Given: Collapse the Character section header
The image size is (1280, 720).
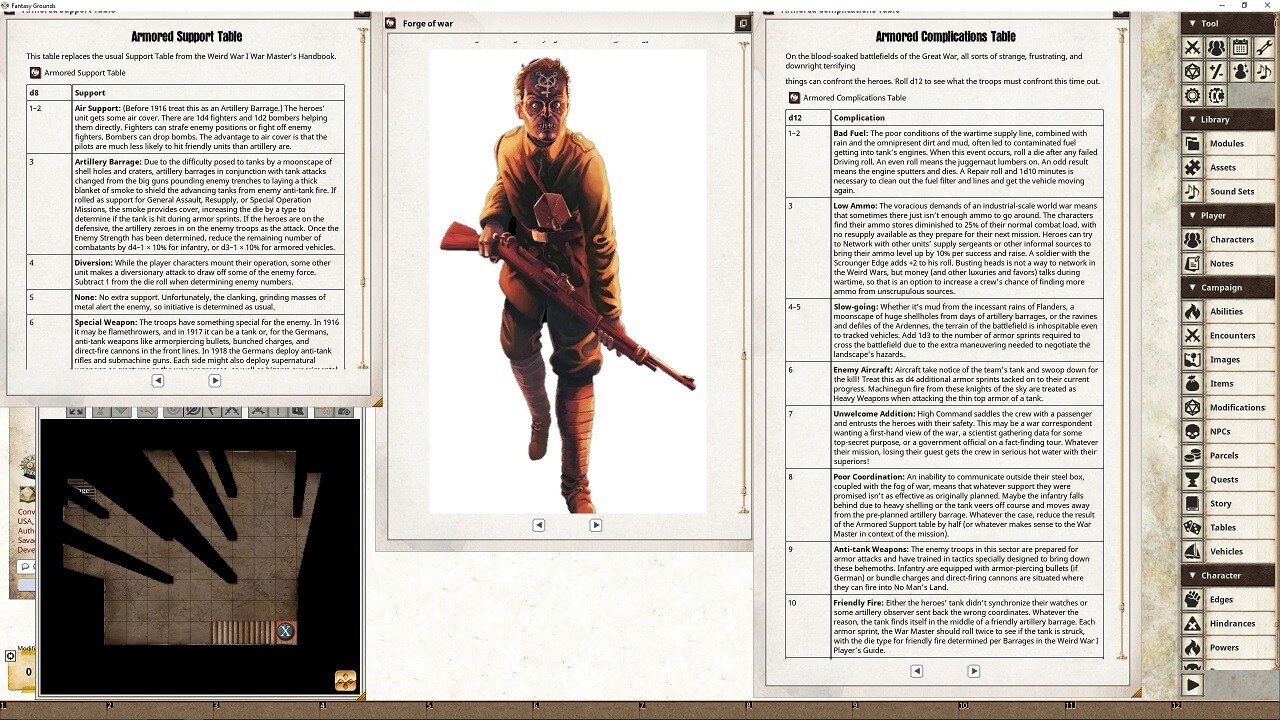Looking at the screenshot, I should point(1192,575).
